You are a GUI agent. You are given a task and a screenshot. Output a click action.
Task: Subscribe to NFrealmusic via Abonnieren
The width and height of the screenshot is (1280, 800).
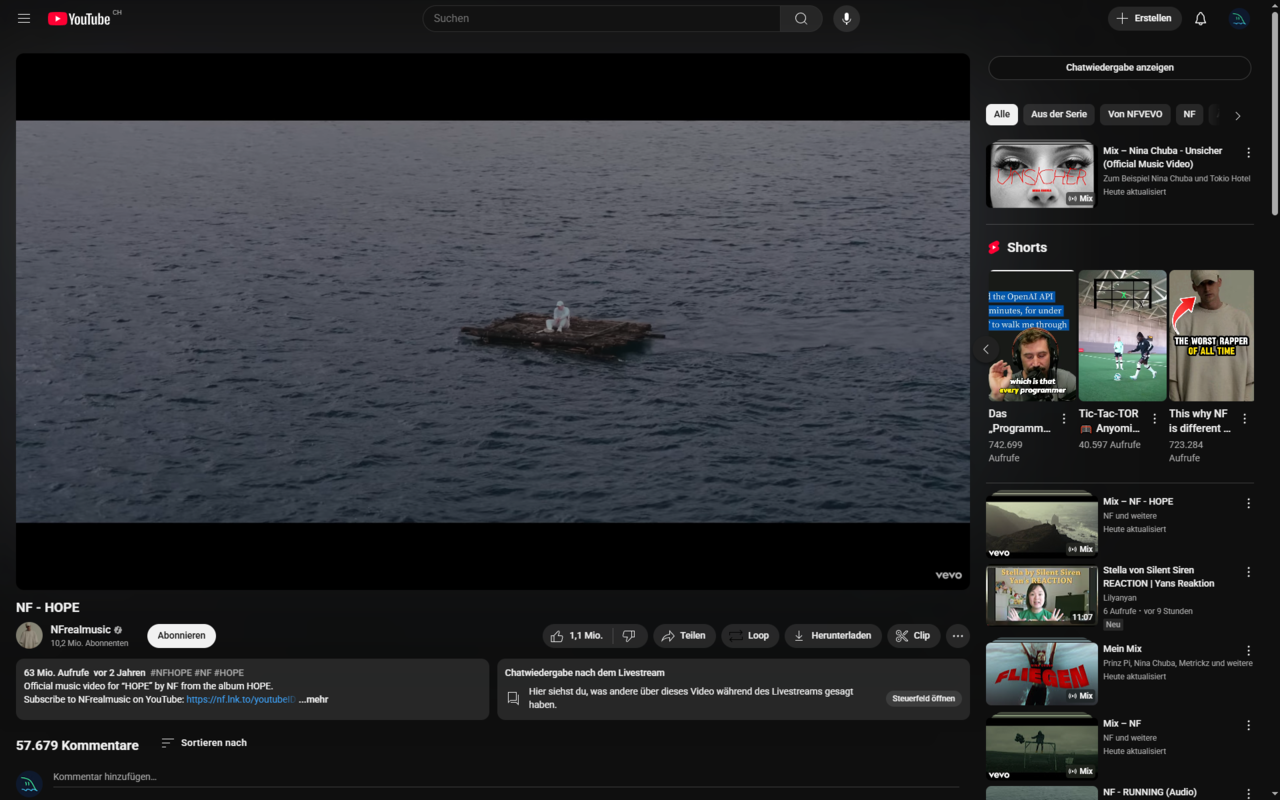pyautogui.click(x=181, y=635)
